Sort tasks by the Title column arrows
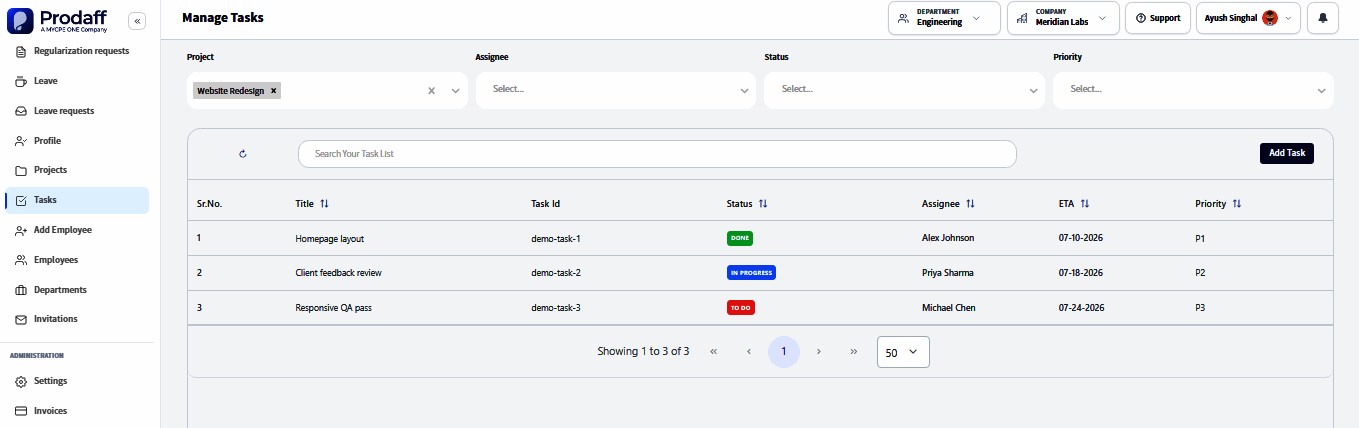Image resolution: width=1359 pixels, height=428 pixels. point(324,204)
